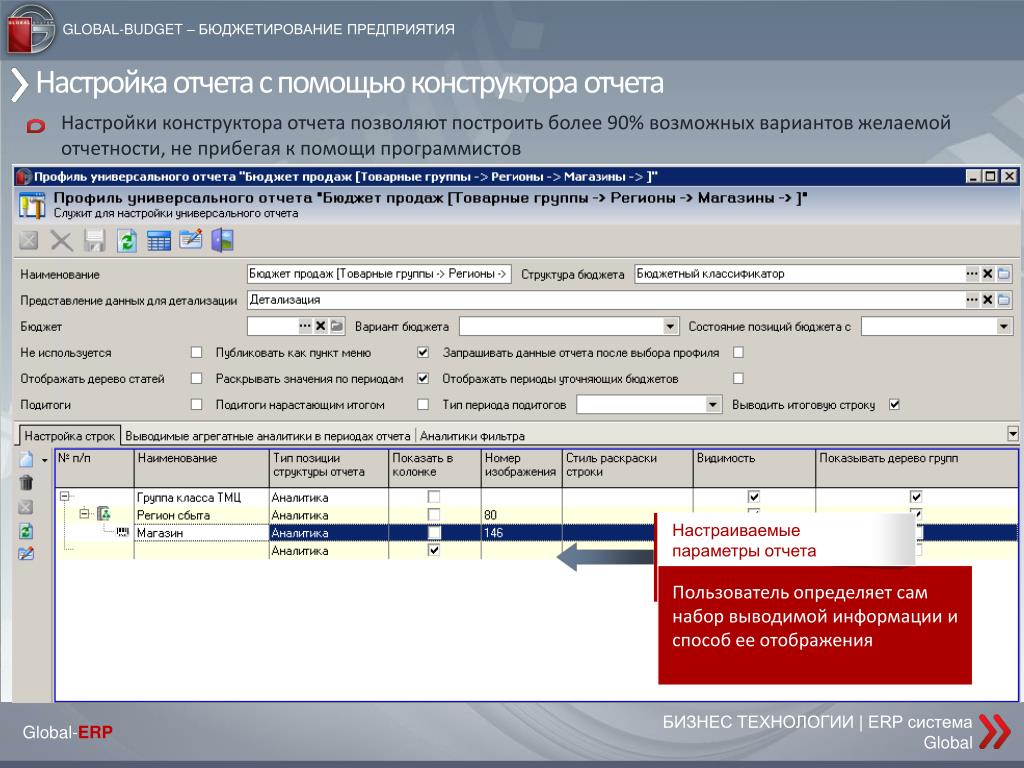Open the tabs overflow dropdown at right

point(1012,434)
